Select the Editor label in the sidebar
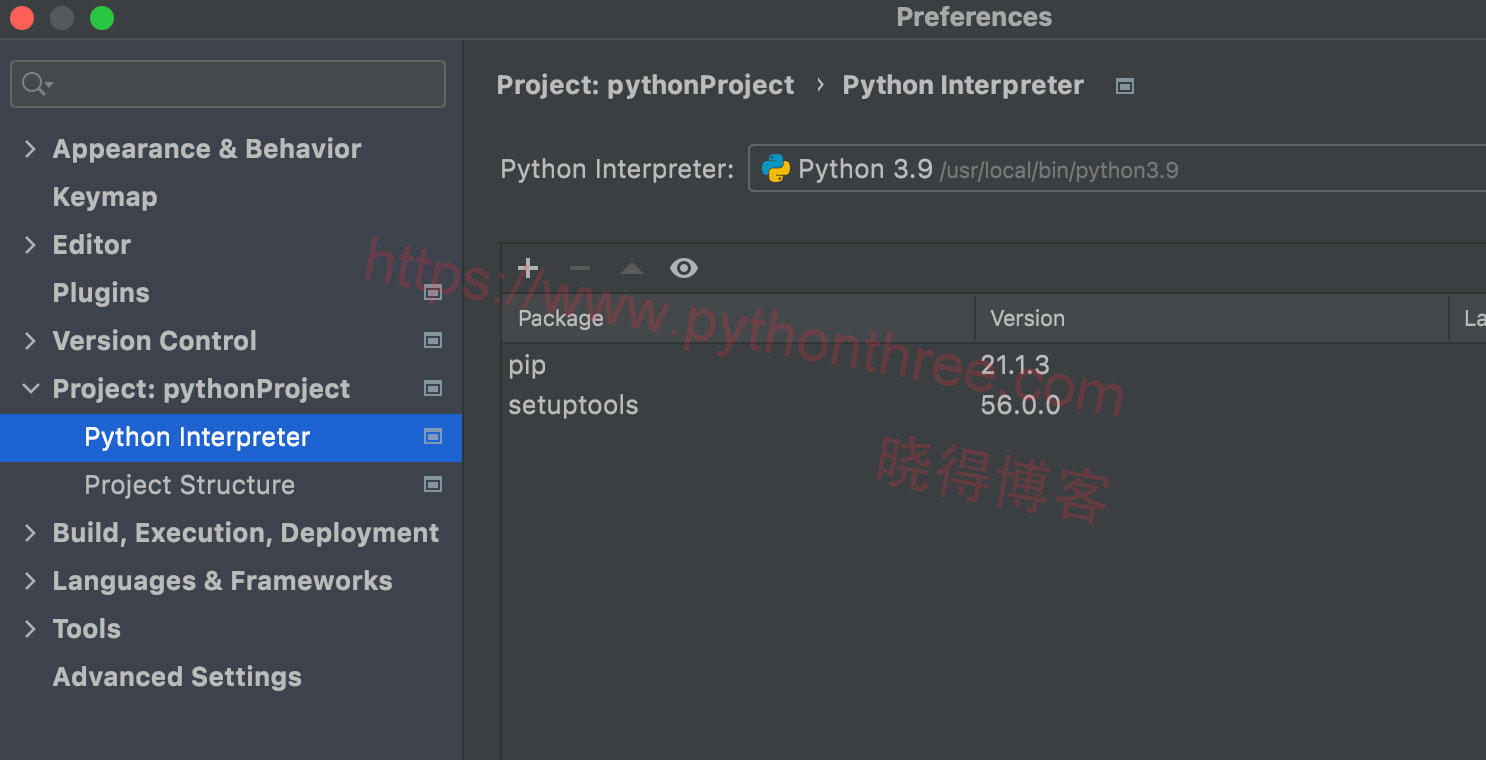Screen dimensions: 1486x760 coord(92,245)
